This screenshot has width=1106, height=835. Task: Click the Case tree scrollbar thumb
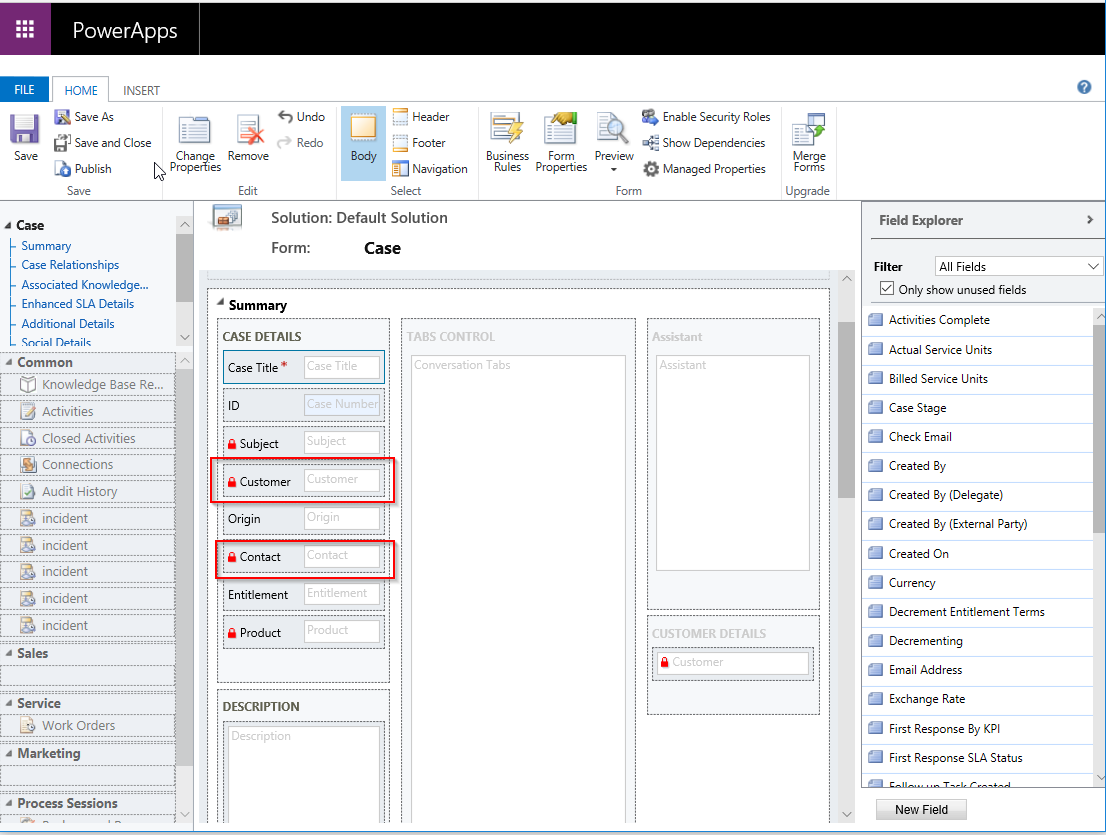tap(185, 268)
